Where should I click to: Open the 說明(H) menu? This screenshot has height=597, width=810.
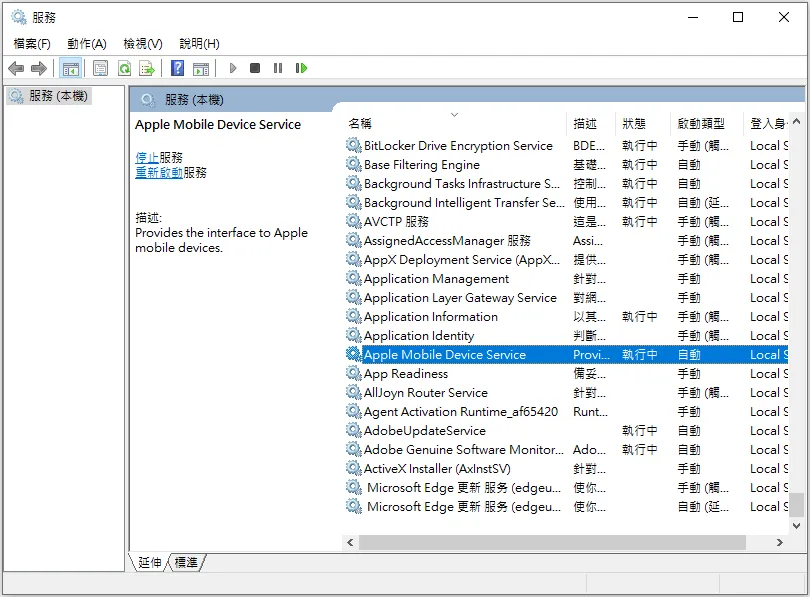click(x=199, y=44)
